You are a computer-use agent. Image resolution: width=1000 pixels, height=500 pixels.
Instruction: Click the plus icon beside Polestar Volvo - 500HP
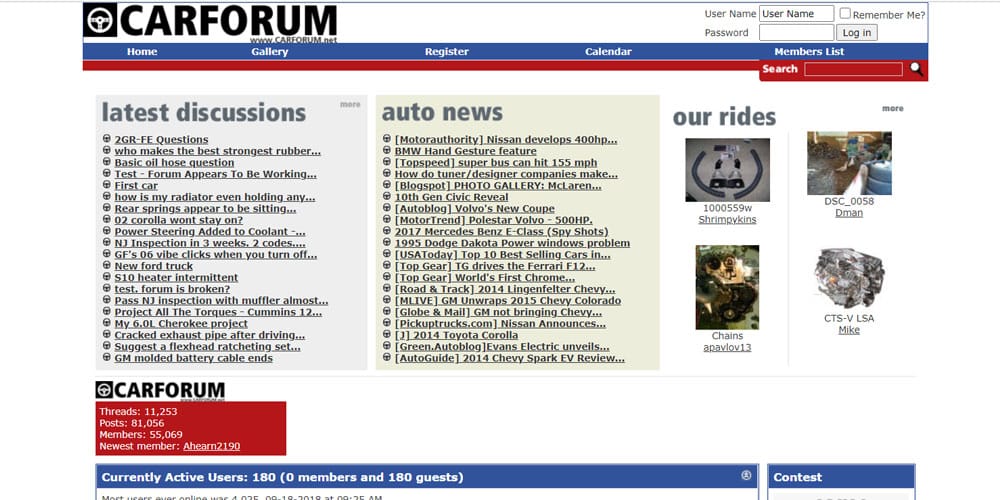(386, 219)
